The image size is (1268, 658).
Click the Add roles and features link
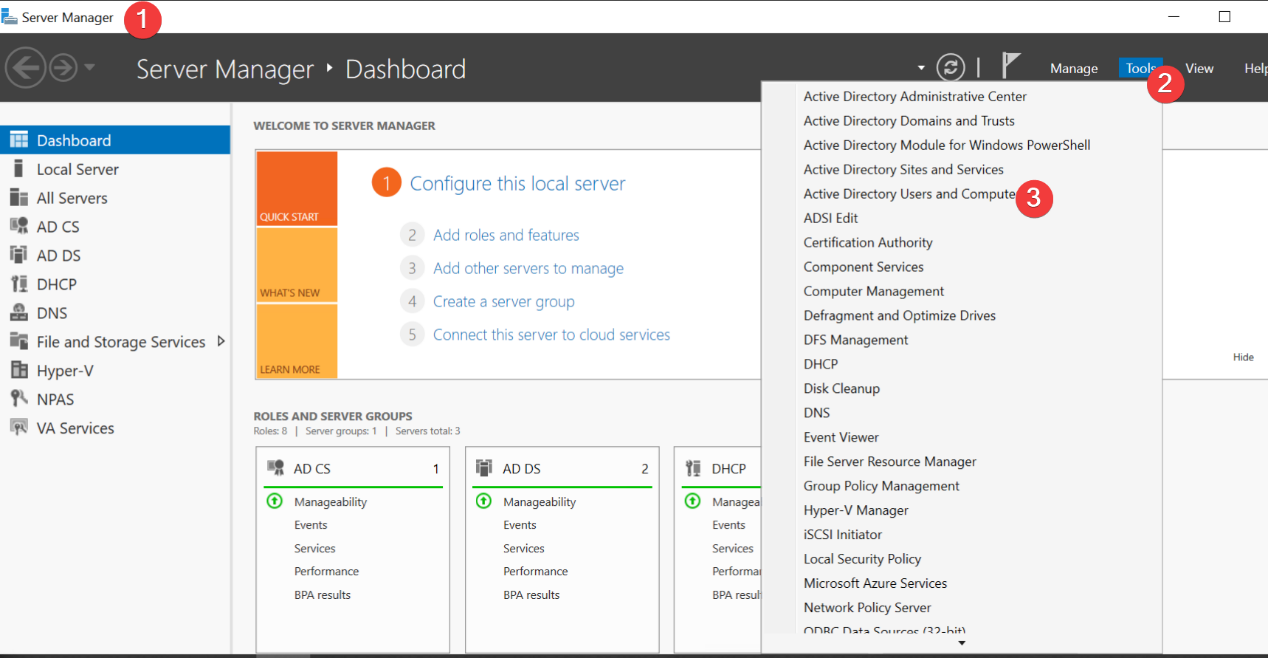[x=505, y=234]
